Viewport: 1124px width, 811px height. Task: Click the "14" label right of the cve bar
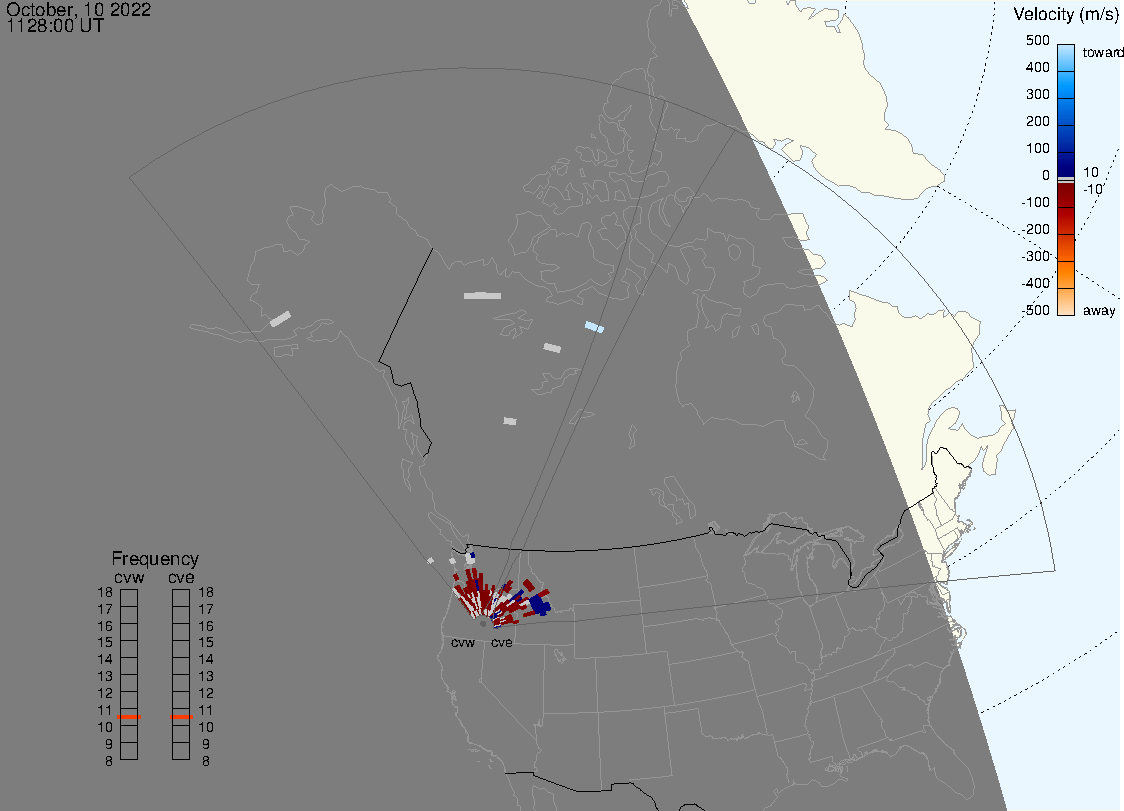point(206,660)
